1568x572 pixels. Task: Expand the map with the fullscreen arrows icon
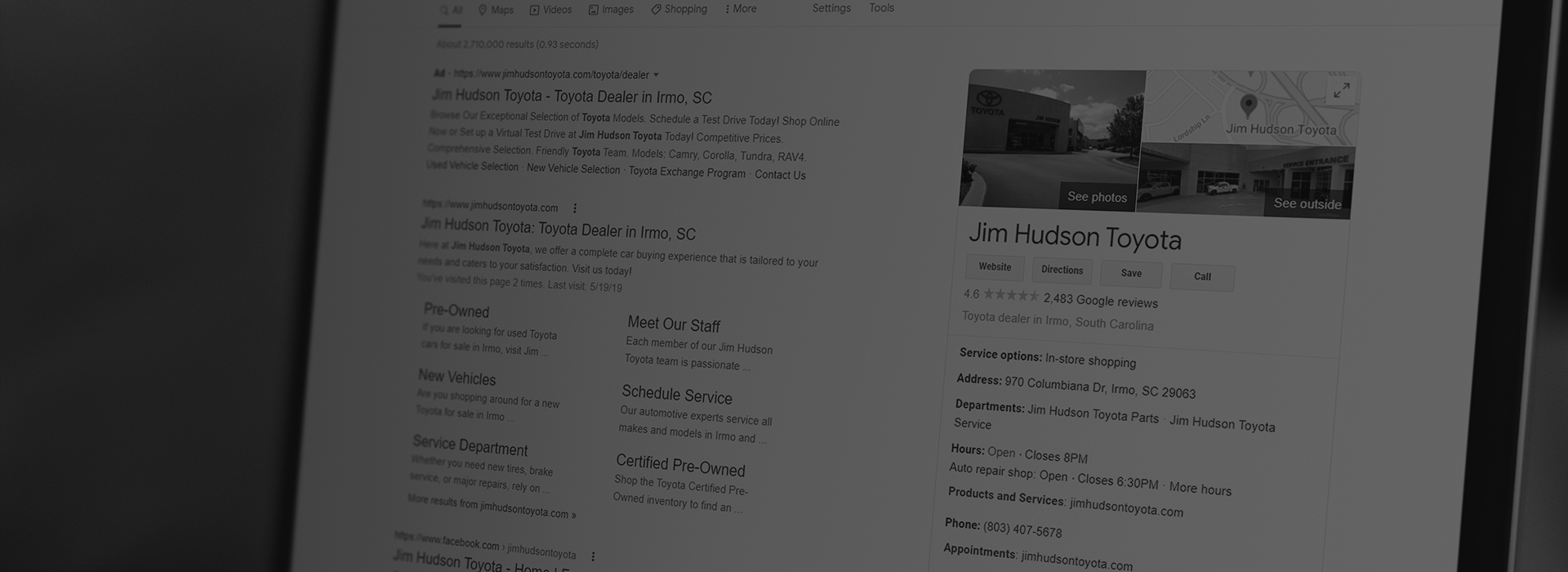coord(1342,91)
